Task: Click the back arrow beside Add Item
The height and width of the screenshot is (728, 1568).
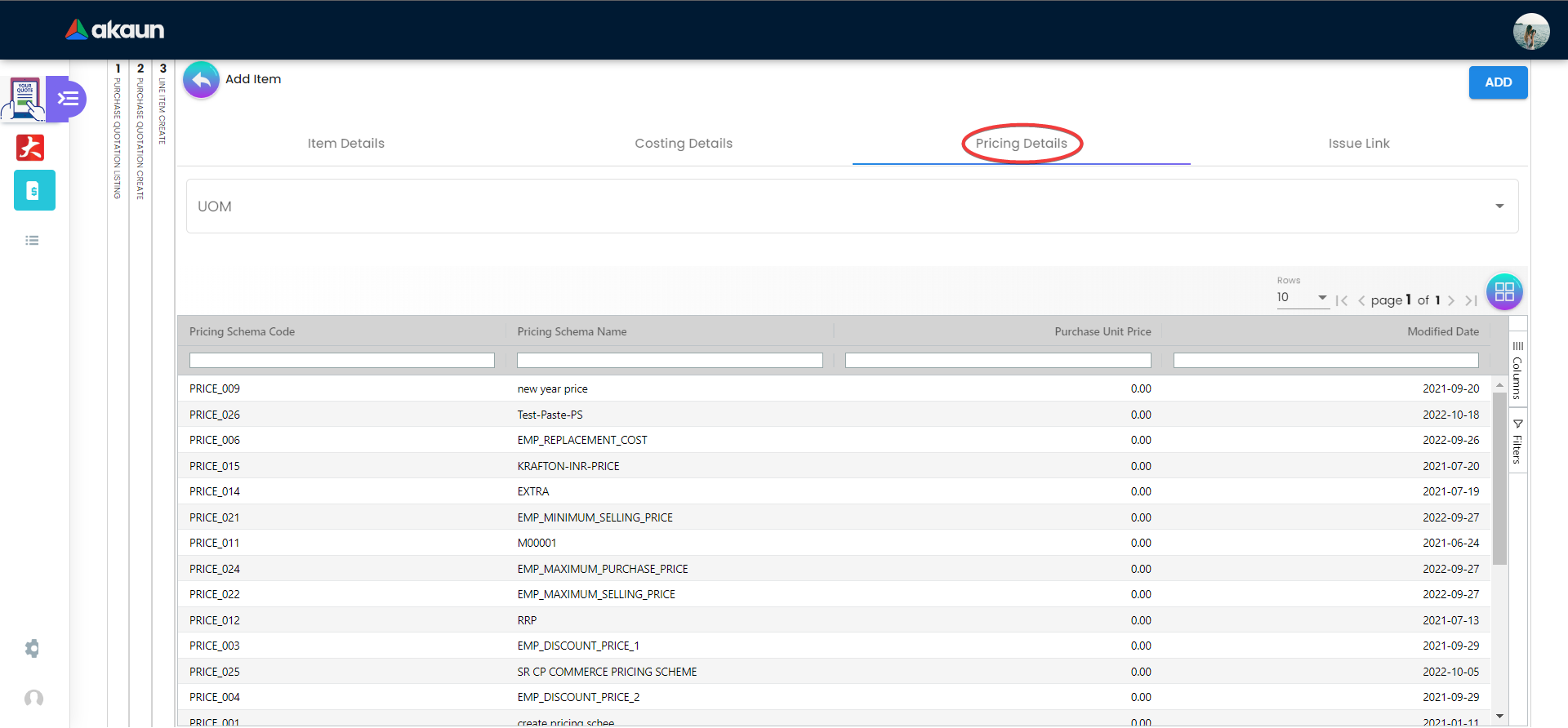Action: 201,80
